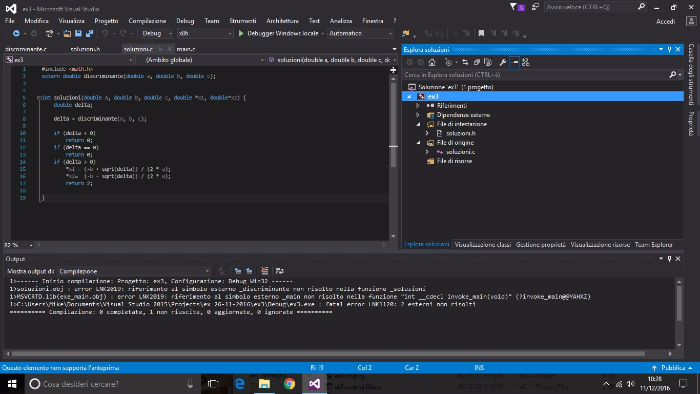The image size is (700, 394).
Task: Collapse the File di origine folder
Action: coord(418,143)
